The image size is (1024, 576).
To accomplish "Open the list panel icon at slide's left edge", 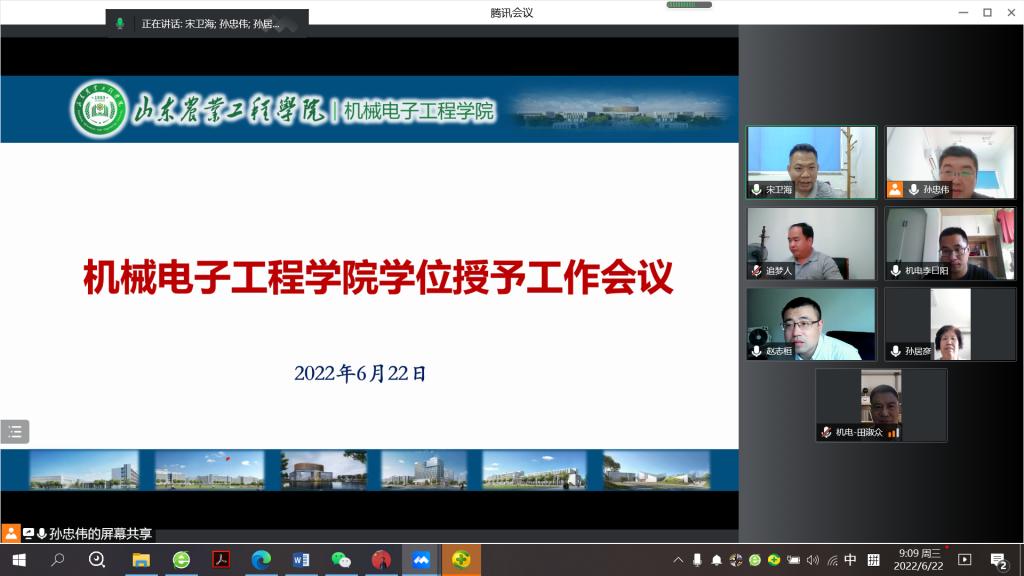I will pyautogui.click(x=15, y=432).
